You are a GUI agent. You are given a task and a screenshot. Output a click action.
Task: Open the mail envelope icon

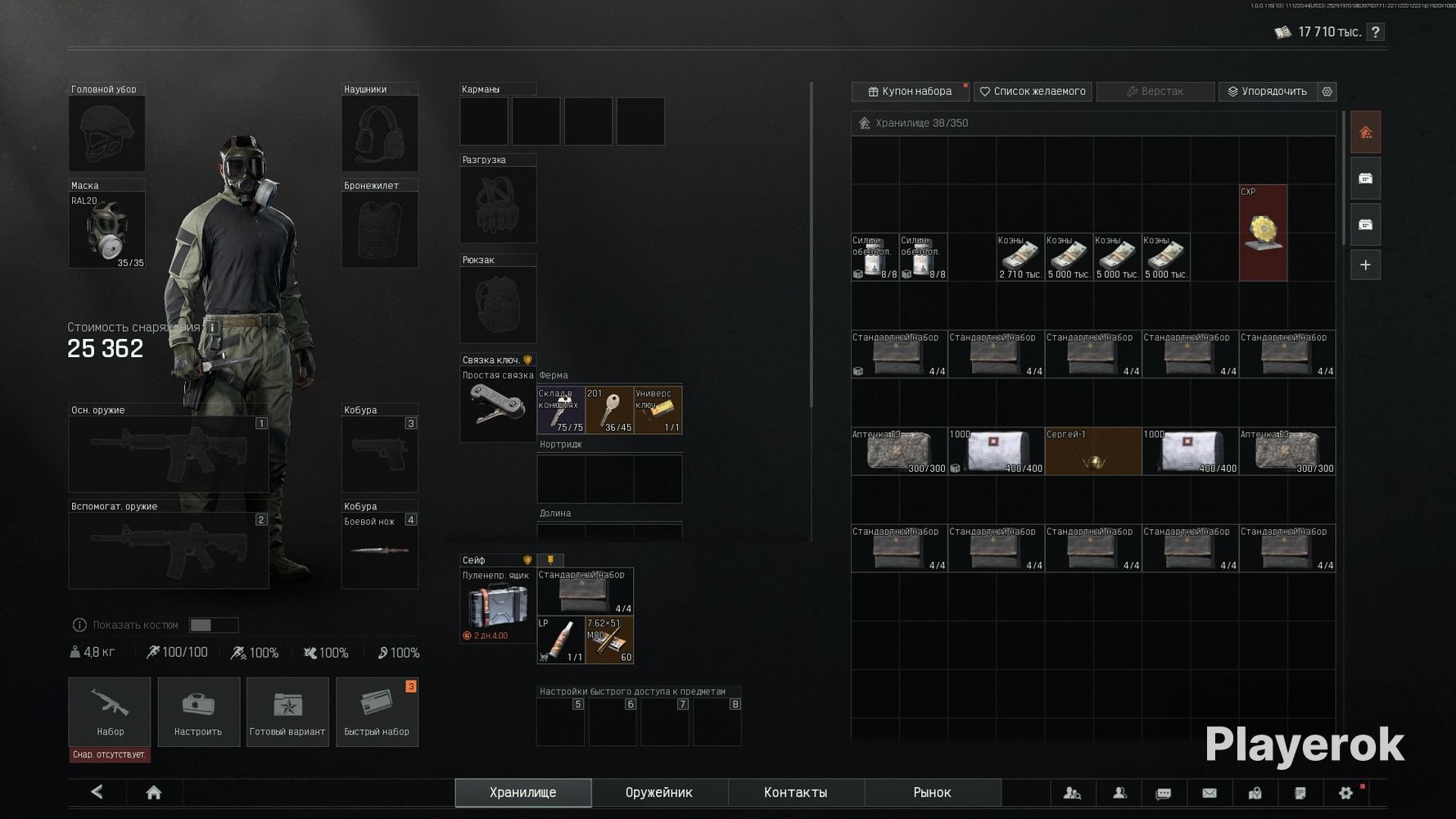pyautogui.click(x=1209, y=793)
